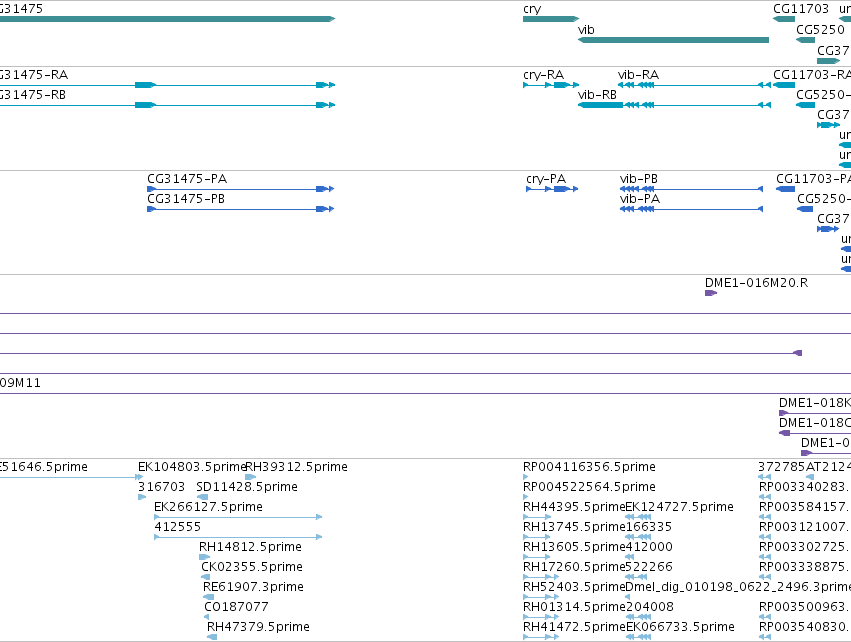Click the RH13605.5prime EST
The height and width of the screenshot is (642, 851).
pos(537,557)
